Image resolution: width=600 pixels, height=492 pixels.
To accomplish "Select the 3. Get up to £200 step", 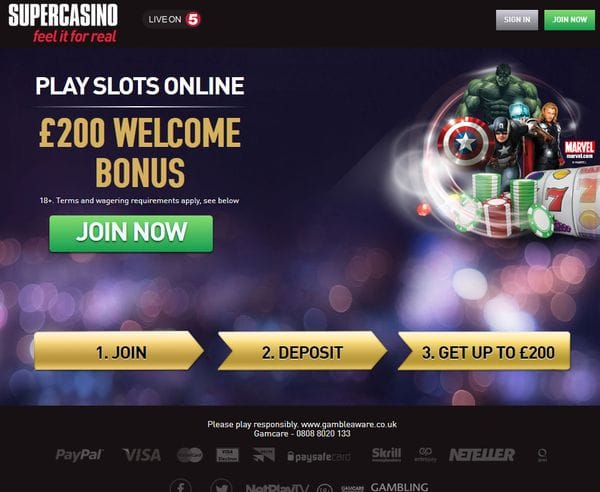I will point(484,351).
